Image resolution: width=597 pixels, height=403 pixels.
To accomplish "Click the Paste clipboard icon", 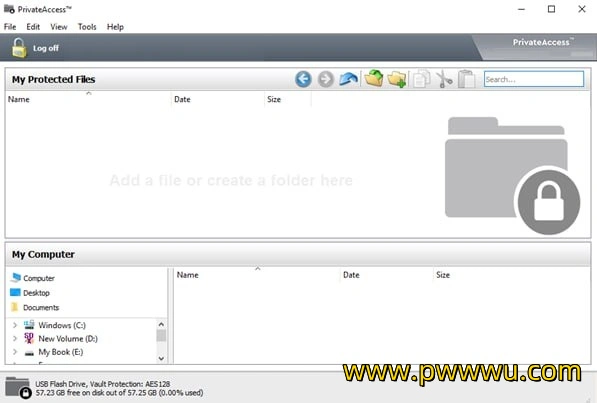I will click(x=466, y=79).
